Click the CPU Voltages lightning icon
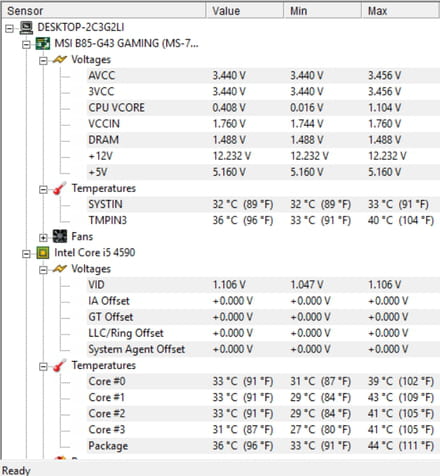This screenshot has height=476, width=440. tap(60, 269)
